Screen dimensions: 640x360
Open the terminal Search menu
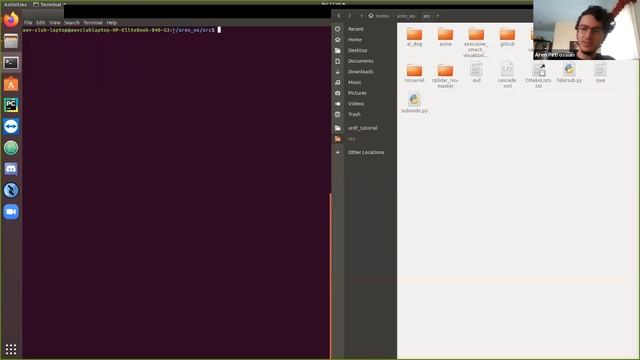[72, 23]
